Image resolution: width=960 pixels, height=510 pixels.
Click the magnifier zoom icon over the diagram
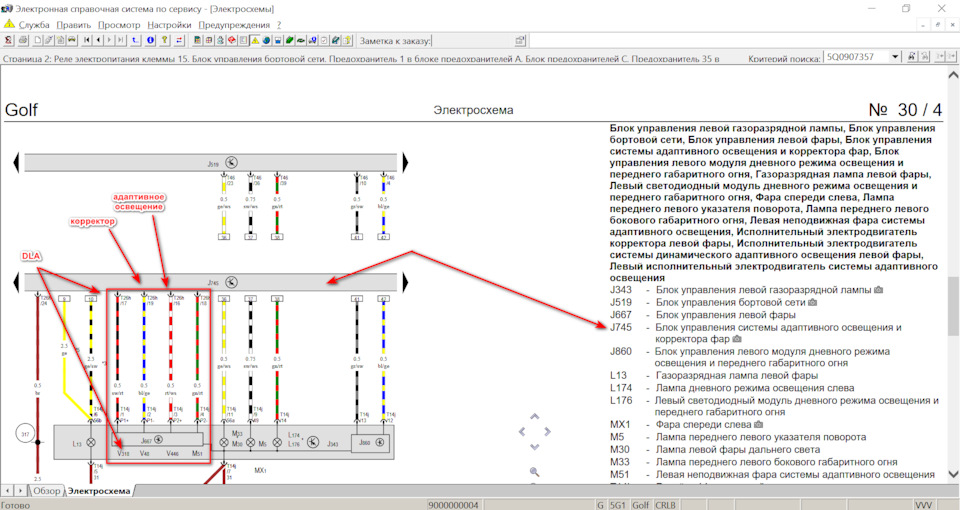point(534,471)
